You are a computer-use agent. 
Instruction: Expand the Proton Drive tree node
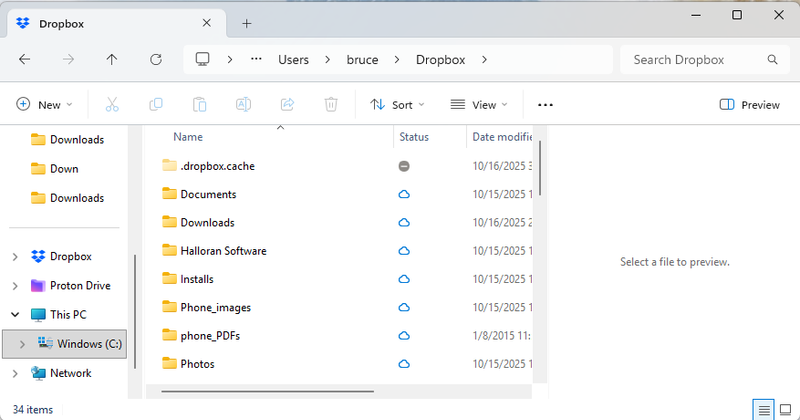(15, 286)
